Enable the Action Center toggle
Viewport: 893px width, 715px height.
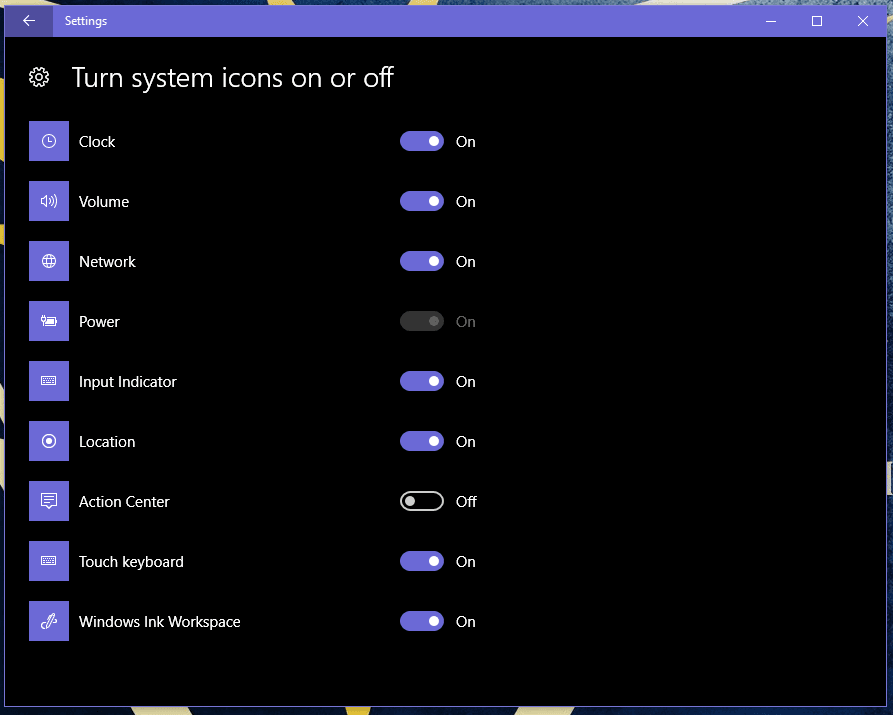421,501
